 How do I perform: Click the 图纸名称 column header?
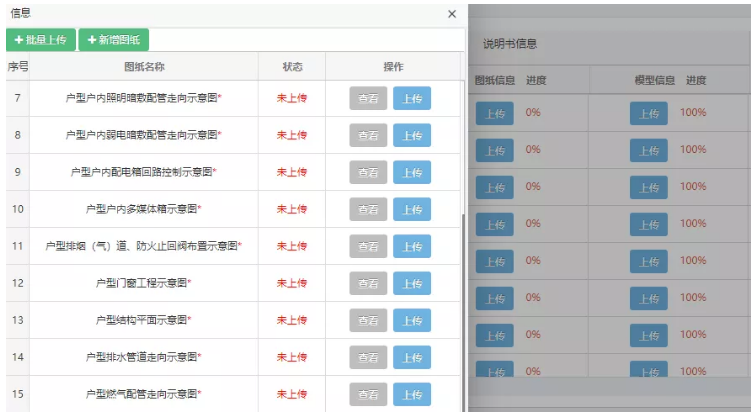pyautogui.click(x=143, y=67)
